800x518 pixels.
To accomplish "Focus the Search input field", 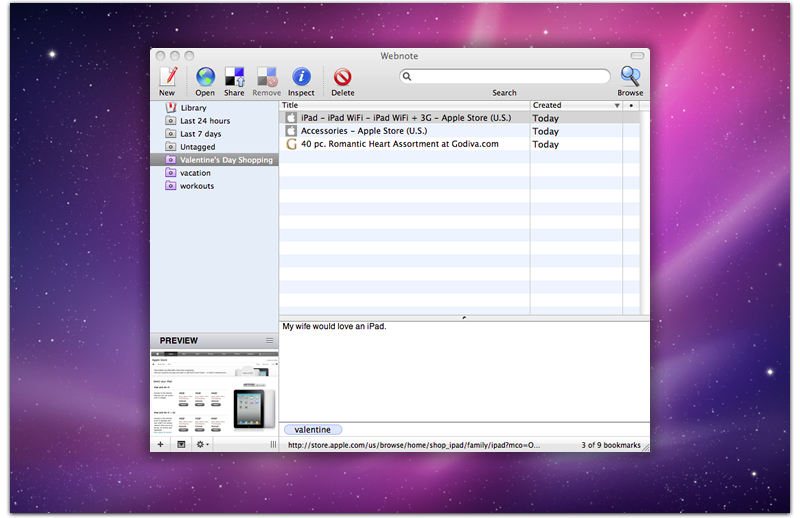I will click(x=505, y=77).
